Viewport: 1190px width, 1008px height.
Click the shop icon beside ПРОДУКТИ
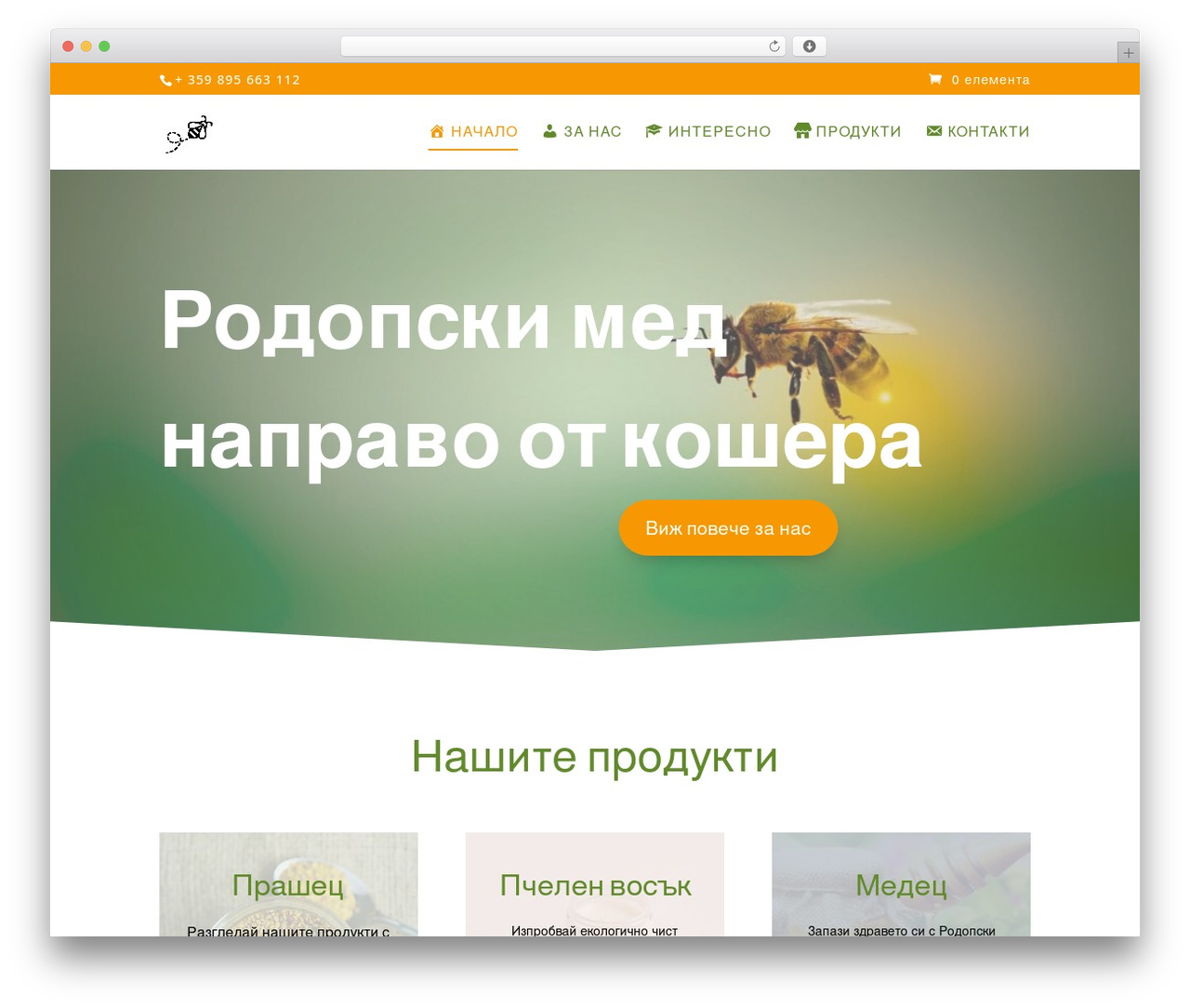tap(802, 131)
